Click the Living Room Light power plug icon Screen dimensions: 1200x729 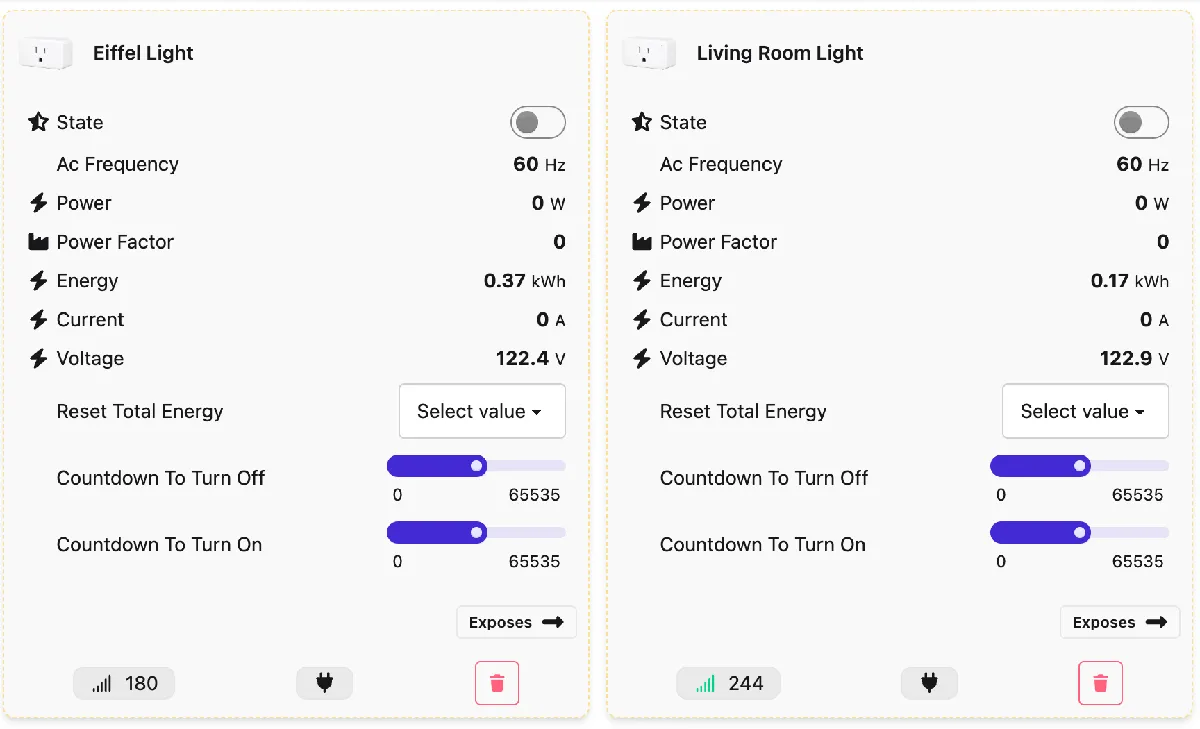tap(928, 683)
